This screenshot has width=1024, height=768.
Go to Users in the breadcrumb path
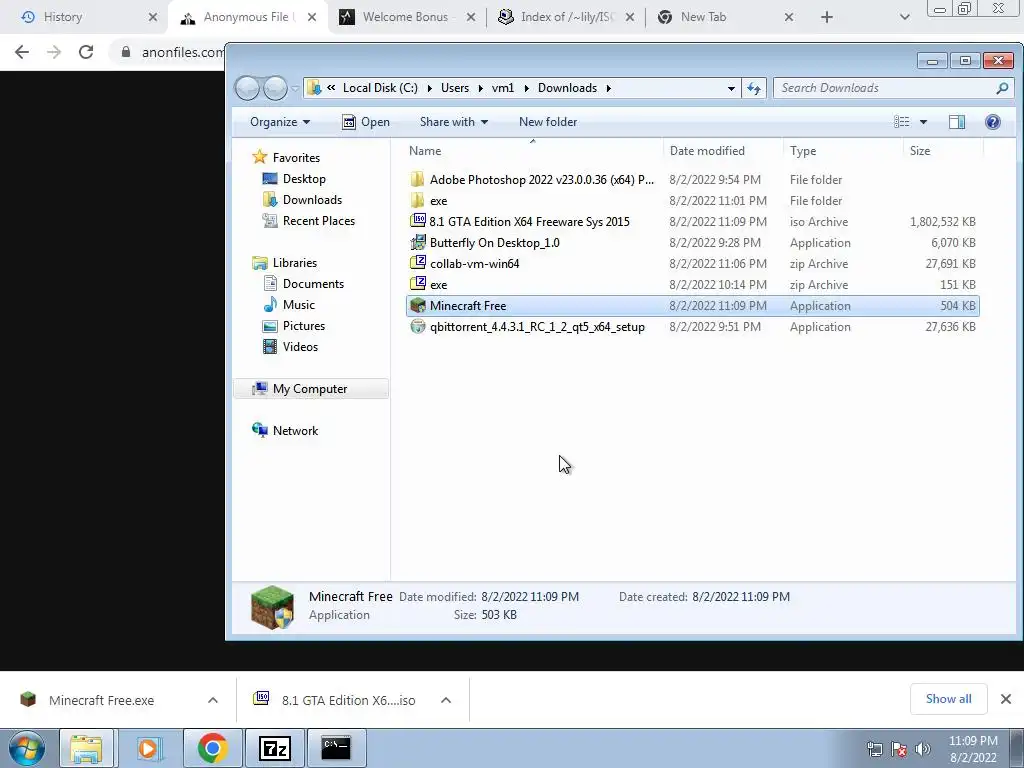(x=455, y=88)
